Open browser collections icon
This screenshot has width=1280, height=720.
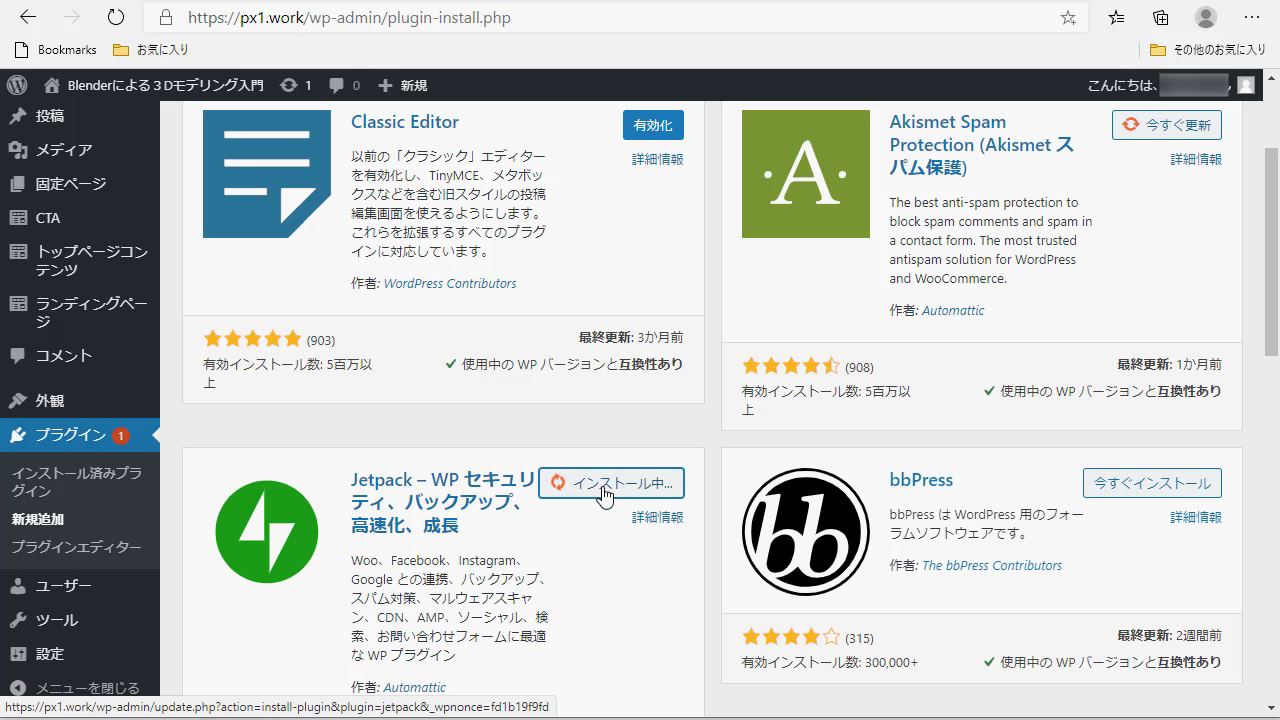pos(1161,17)
